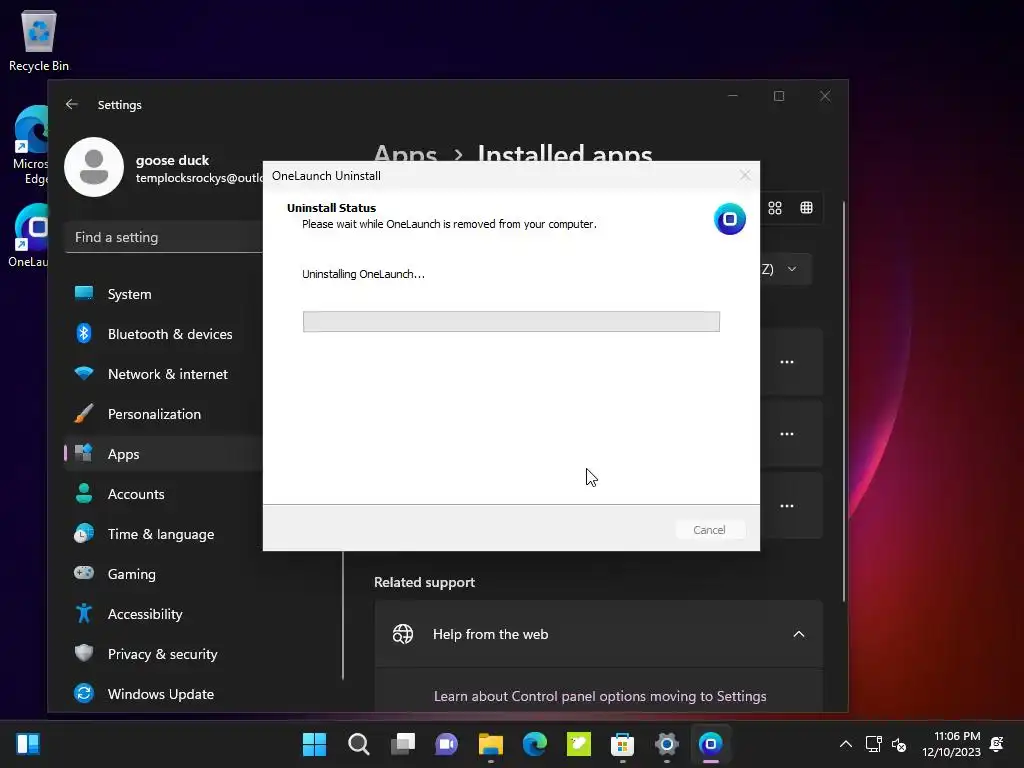Open Task View on the taskbar
The height and width of the screenshot is (768, 1024).
click(403, 744)
